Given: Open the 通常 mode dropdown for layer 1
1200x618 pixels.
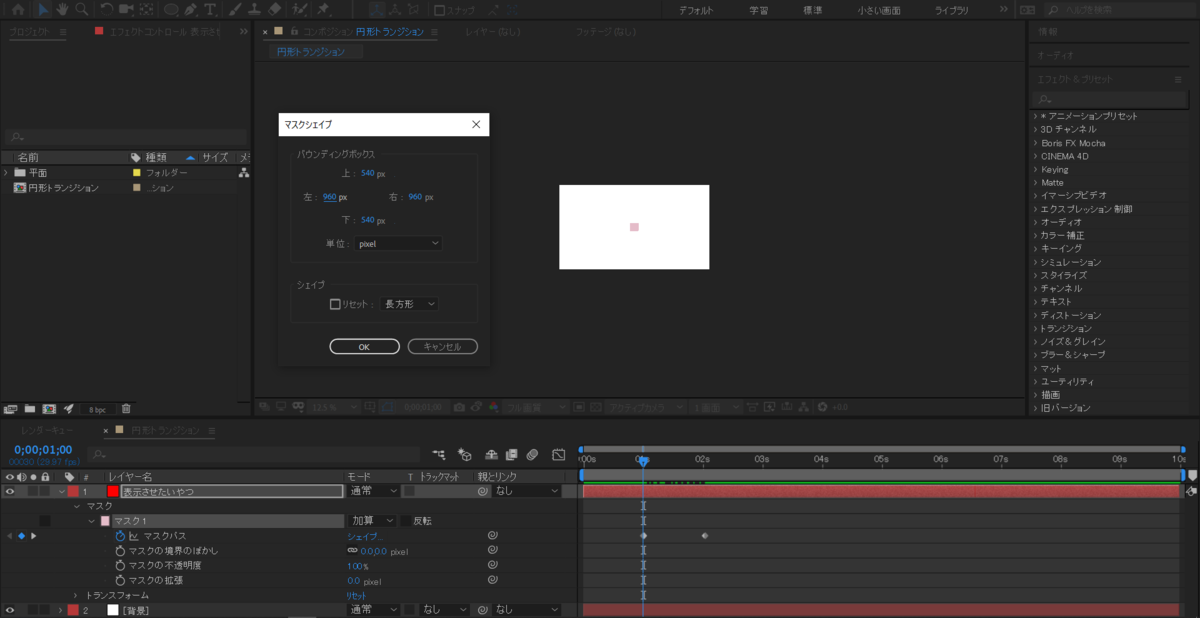Looking at the screenshot, I should pyautogui.click(x=371, y=492).
